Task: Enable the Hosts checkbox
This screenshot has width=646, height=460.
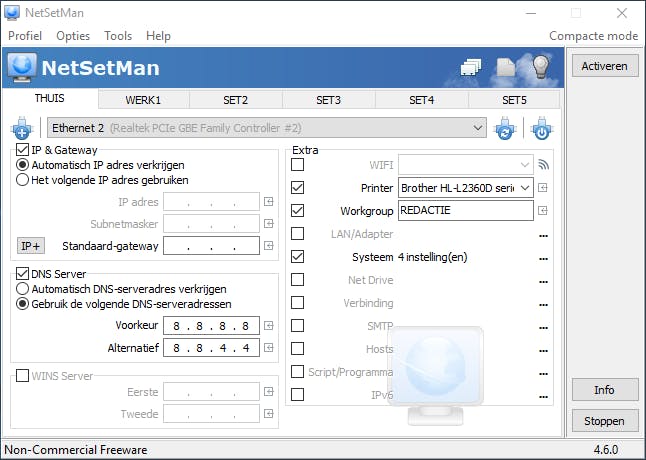Action: coord(297,349)
